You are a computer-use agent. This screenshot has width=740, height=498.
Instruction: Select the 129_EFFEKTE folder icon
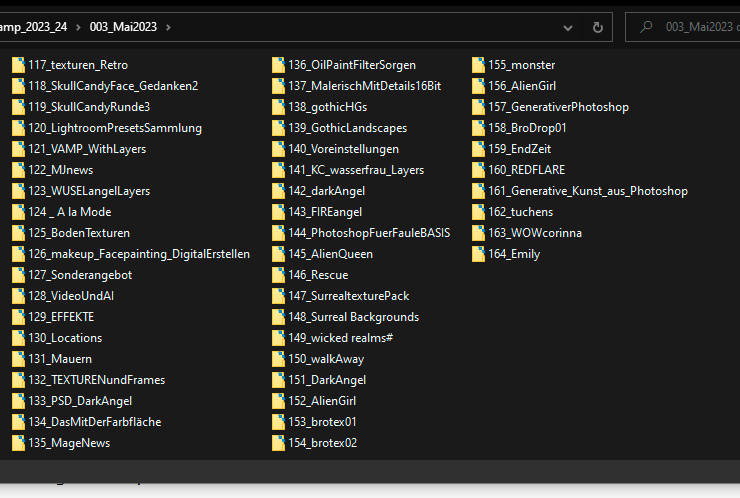(18, 317)
